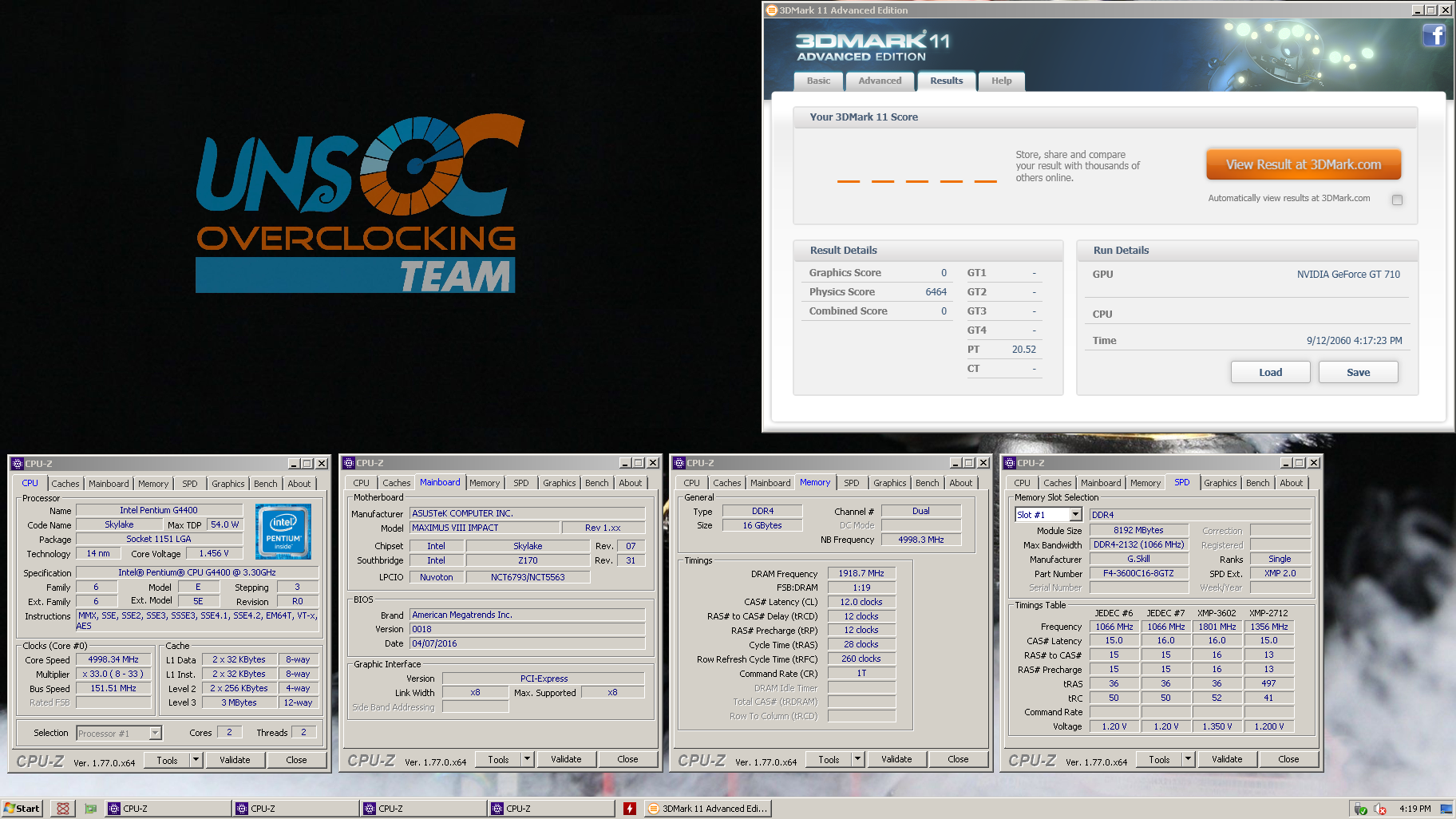This screenshot has width=1456, height=819.
Task: Click the Intel Pentium G4400 name field
Action: (x=159, y=510)
